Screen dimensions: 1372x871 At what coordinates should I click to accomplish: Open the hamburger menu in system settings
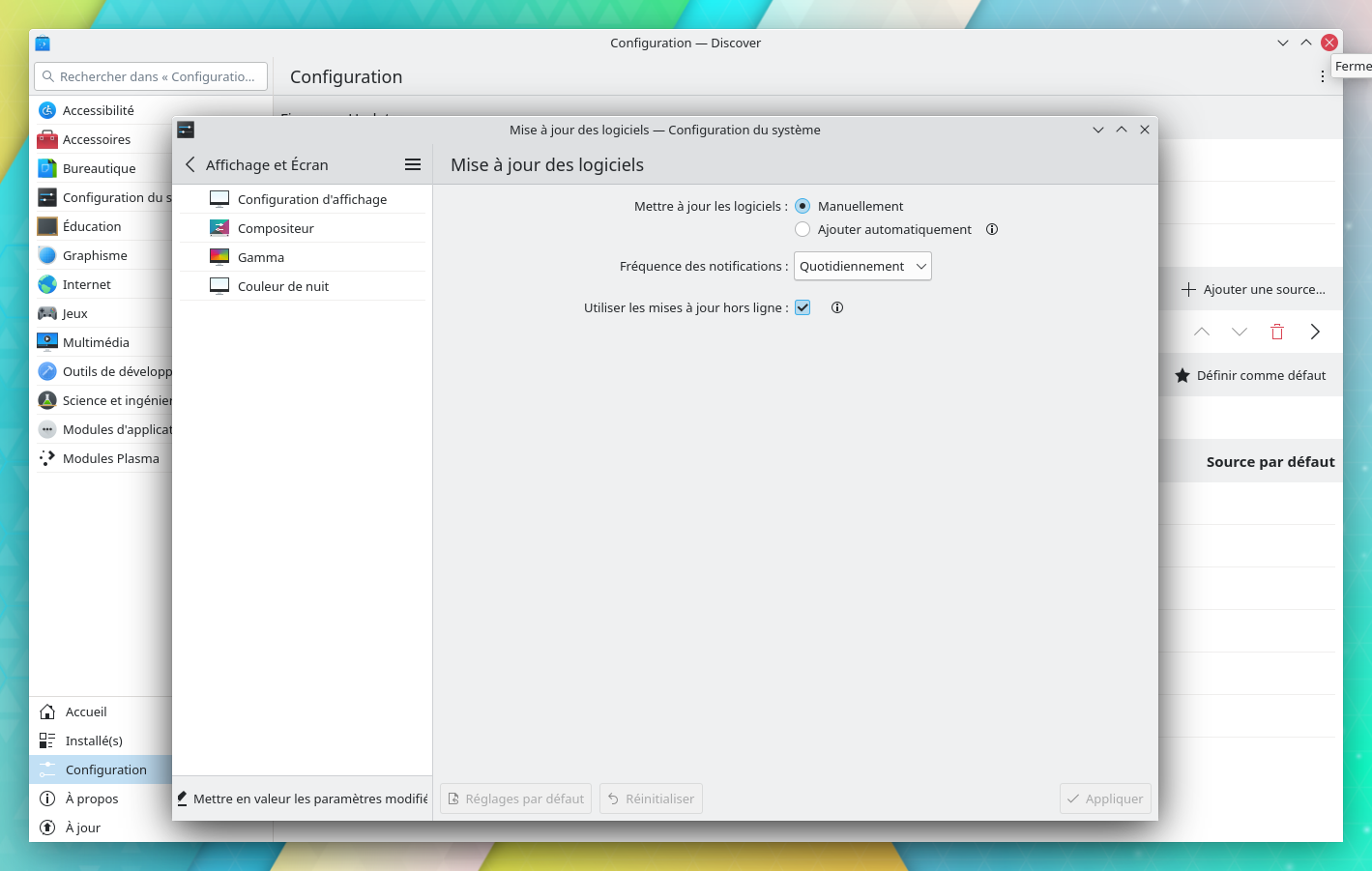coord(413,164)
